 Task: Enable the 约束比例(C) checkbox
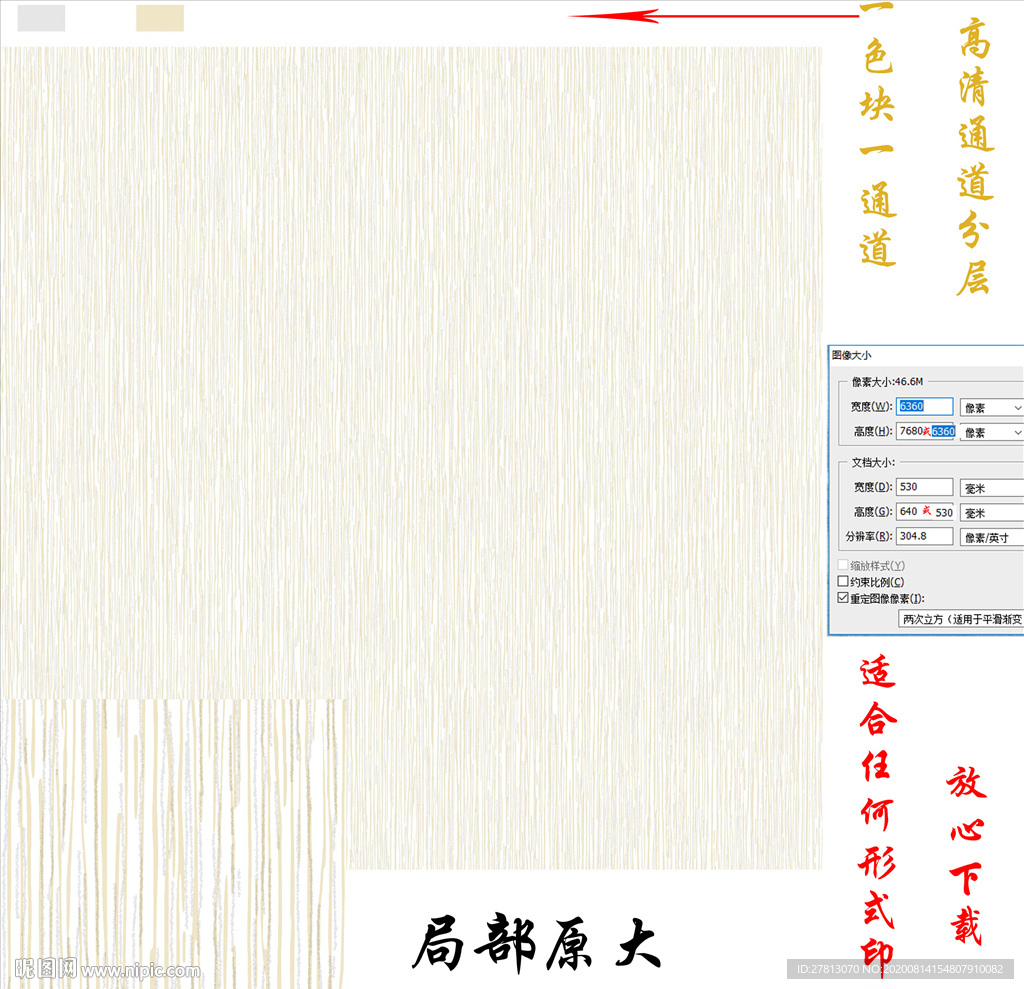coord(843,580)
